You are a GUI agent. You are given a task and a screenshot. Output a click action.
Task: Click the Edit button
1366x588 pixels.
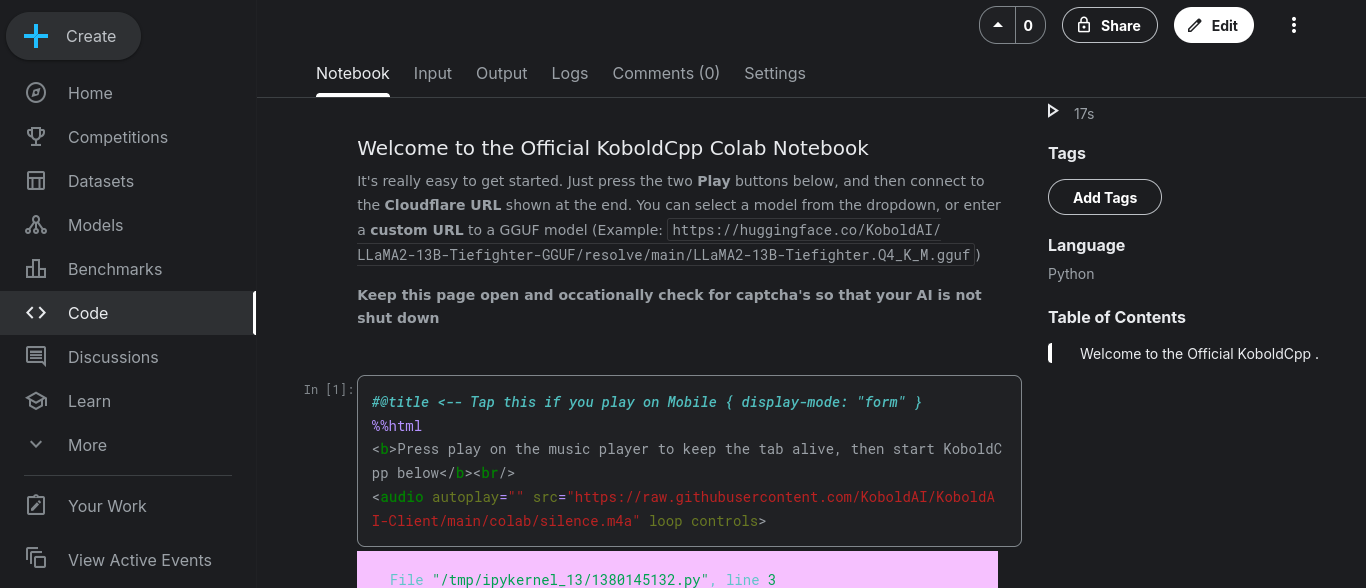[x=1214, y=26]
